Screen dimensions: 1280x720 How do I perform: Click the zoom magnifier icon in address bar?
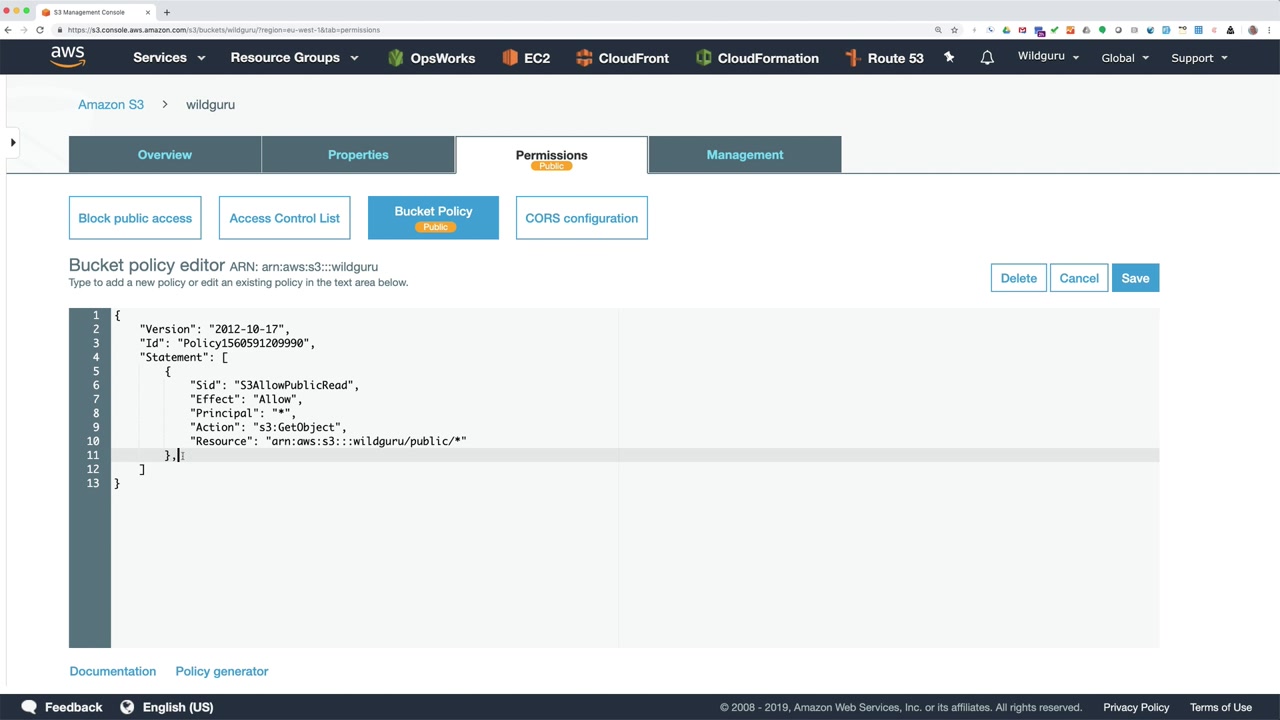coord(938,30)
